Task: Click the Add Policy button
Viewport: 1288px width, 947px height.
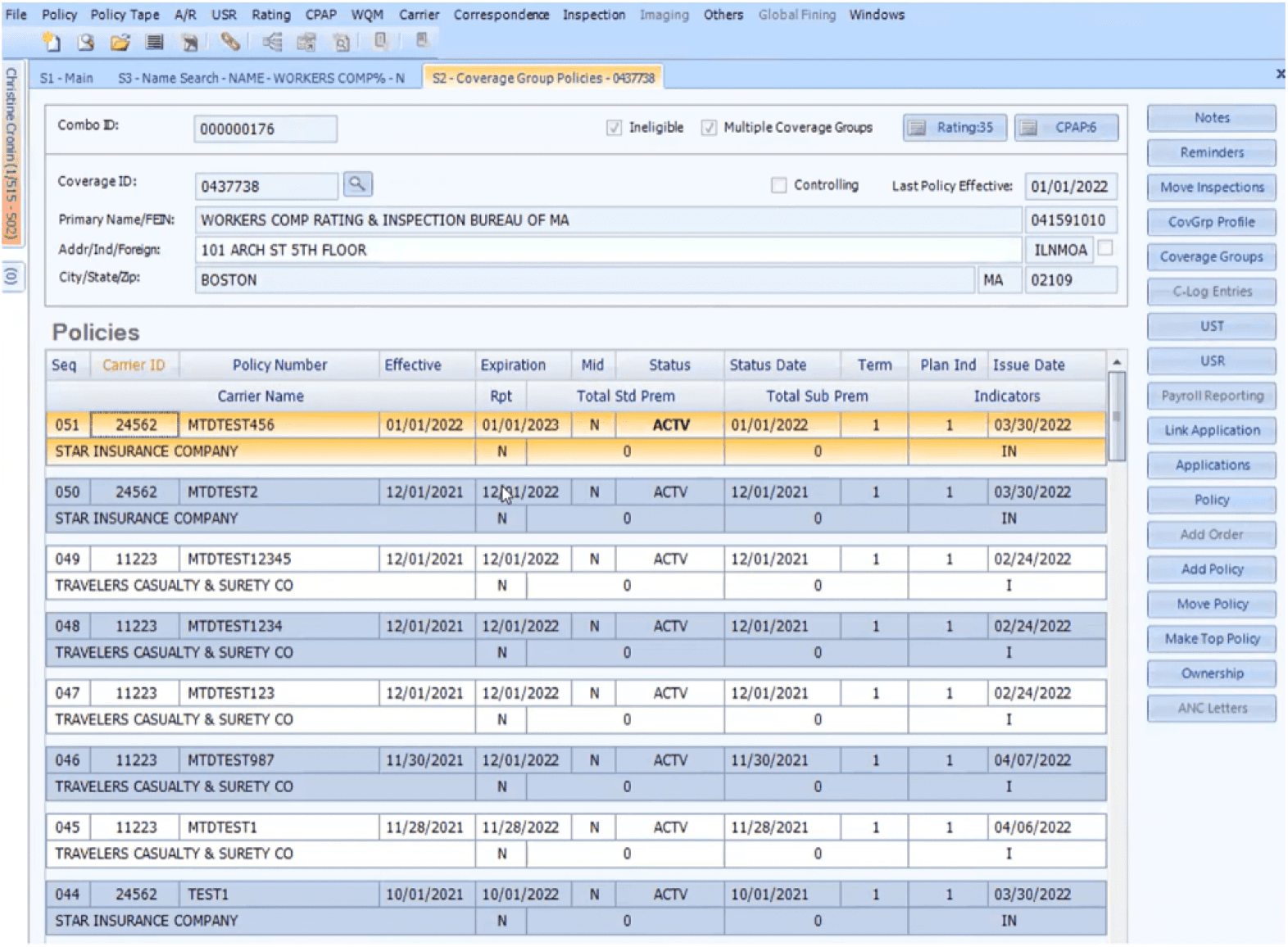Action: [1212, 569]
